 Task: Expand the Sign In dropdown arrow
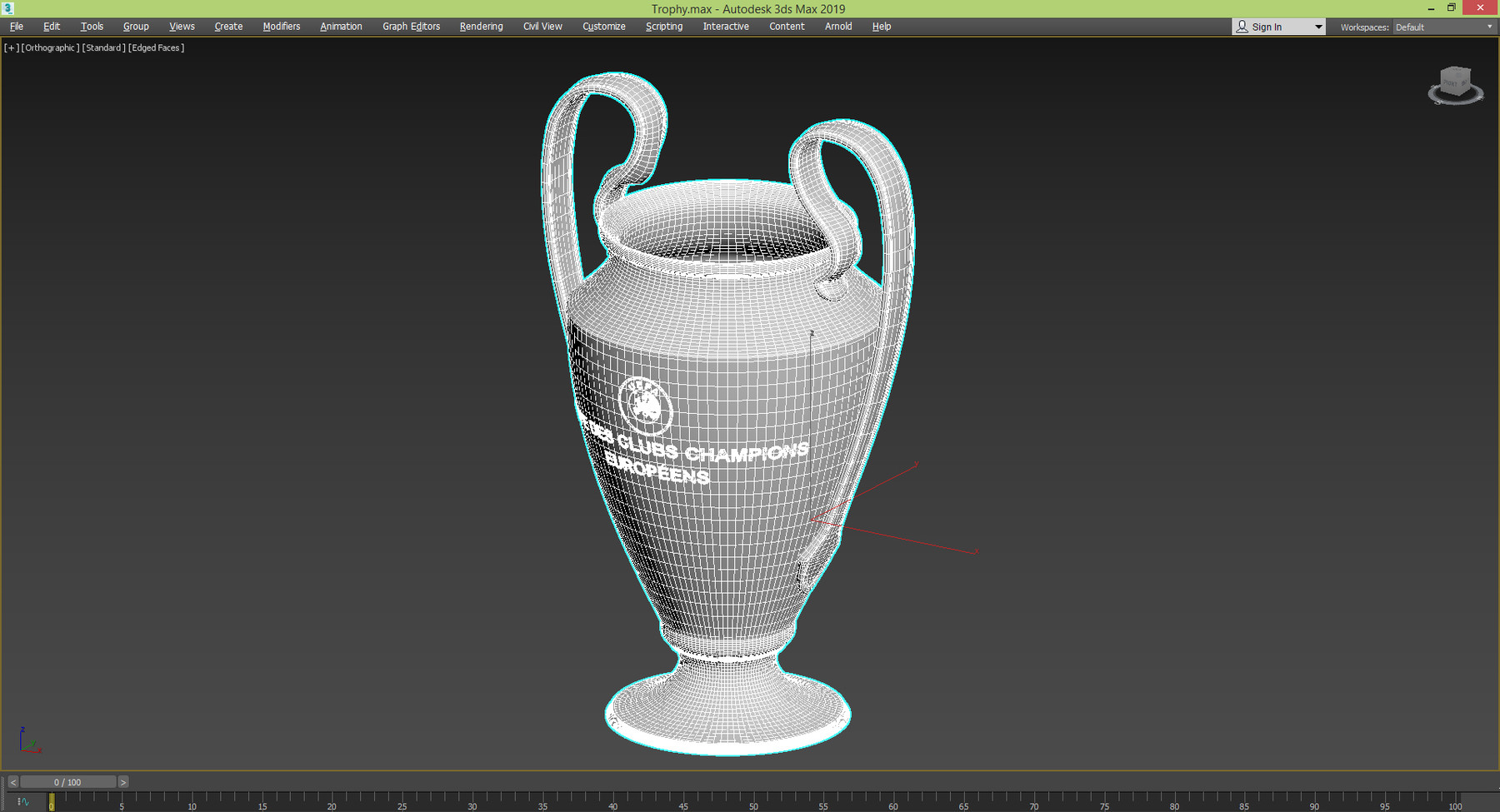click(1318, 27)
